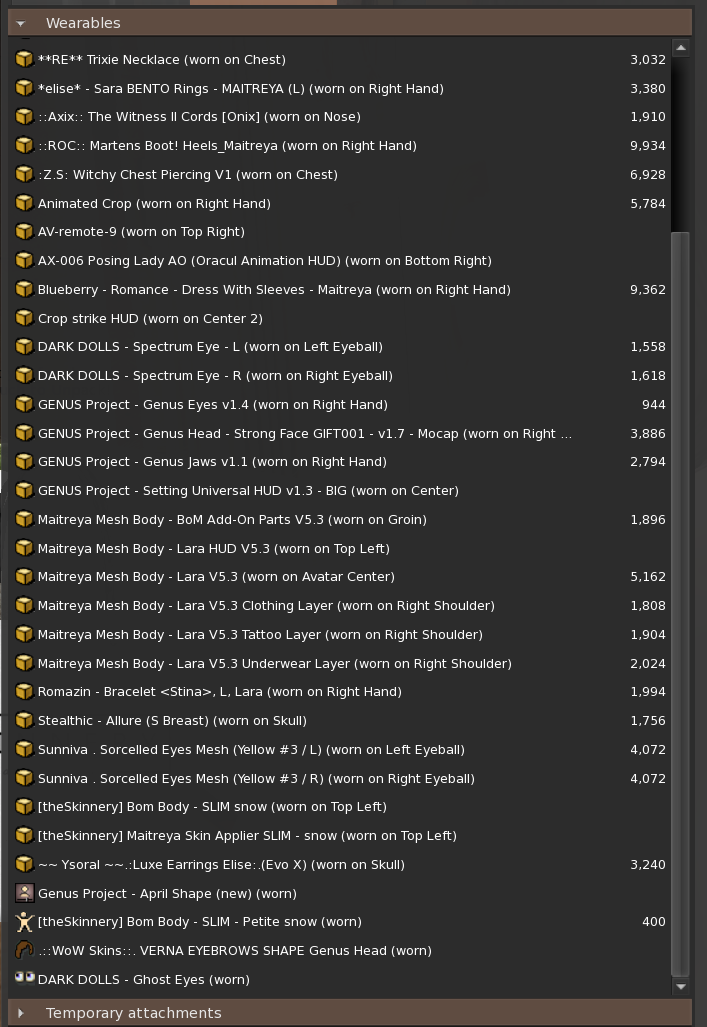Viewport: 707px width, 1027px height.
Task: Select '::Axix:: The Witness II Cords [Onix]' text
Action: coord(199,117)
